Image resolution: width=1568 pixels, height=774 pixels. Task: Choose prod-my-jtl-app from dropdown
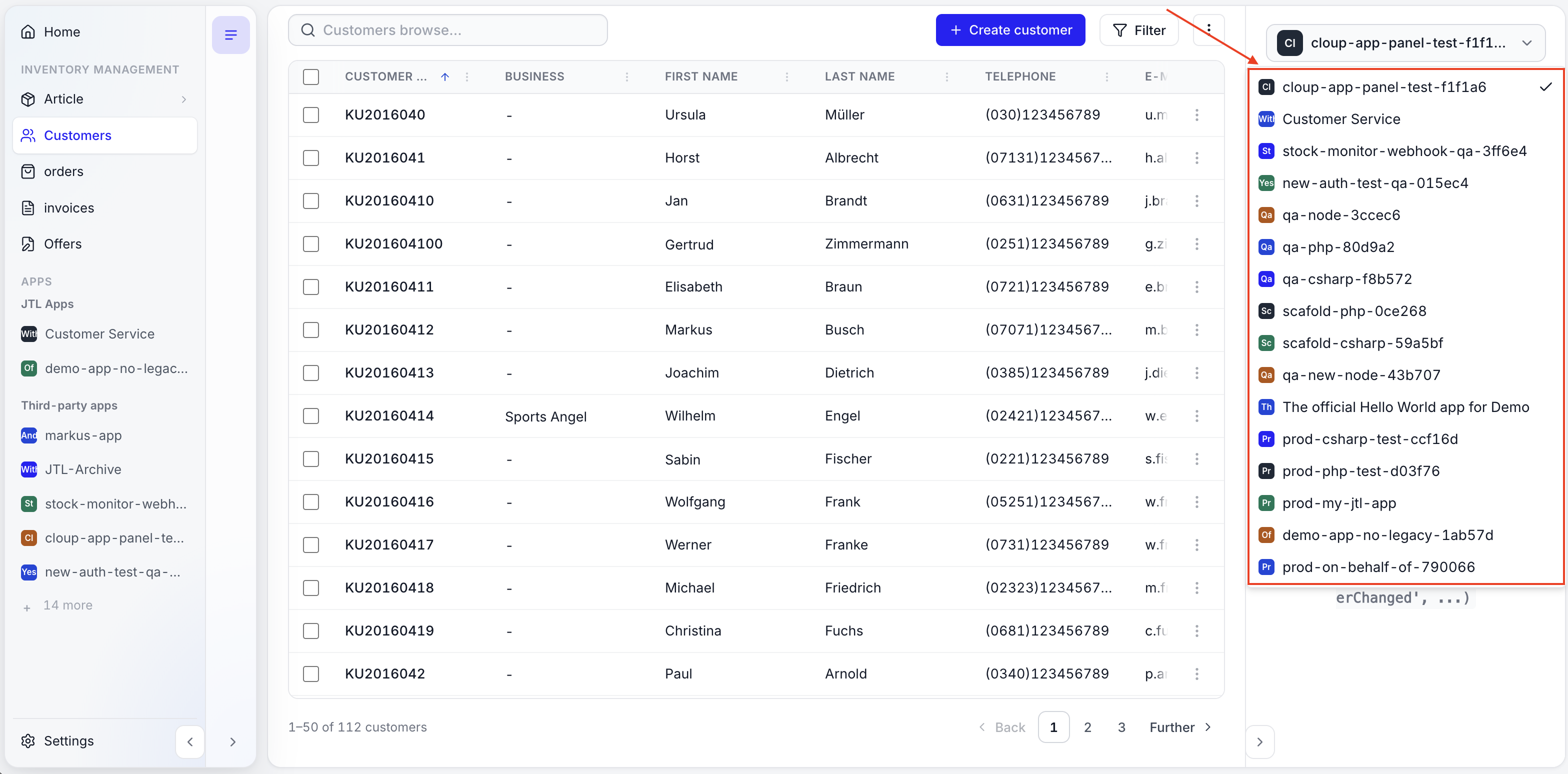pyautogui.click(x=1405, y=503)
